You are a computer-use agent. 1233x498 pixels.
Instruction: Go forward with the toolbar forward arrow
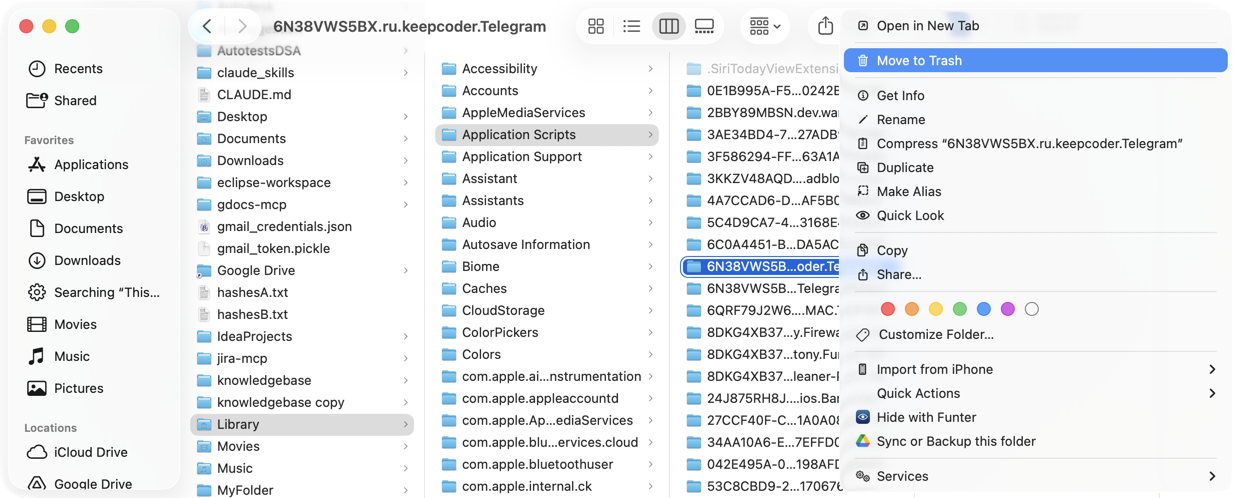(242, 27)
